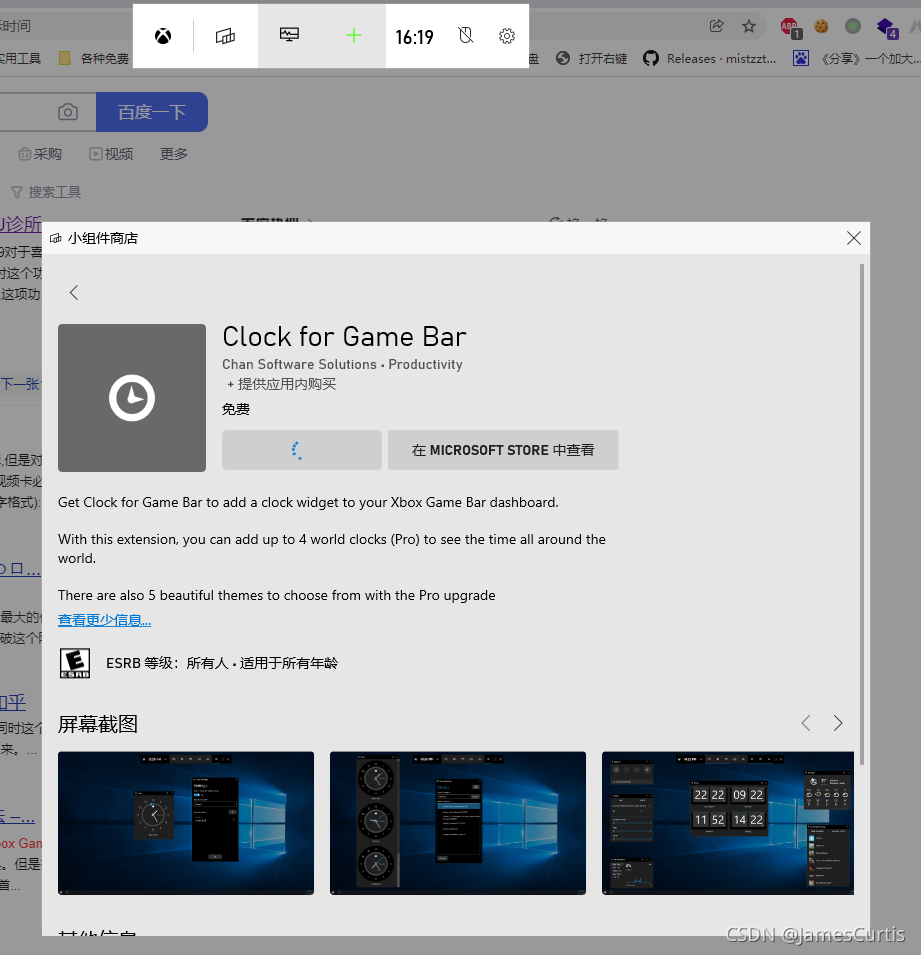
Task: Click browser share icon in address bar
Action: pos(716,26)
